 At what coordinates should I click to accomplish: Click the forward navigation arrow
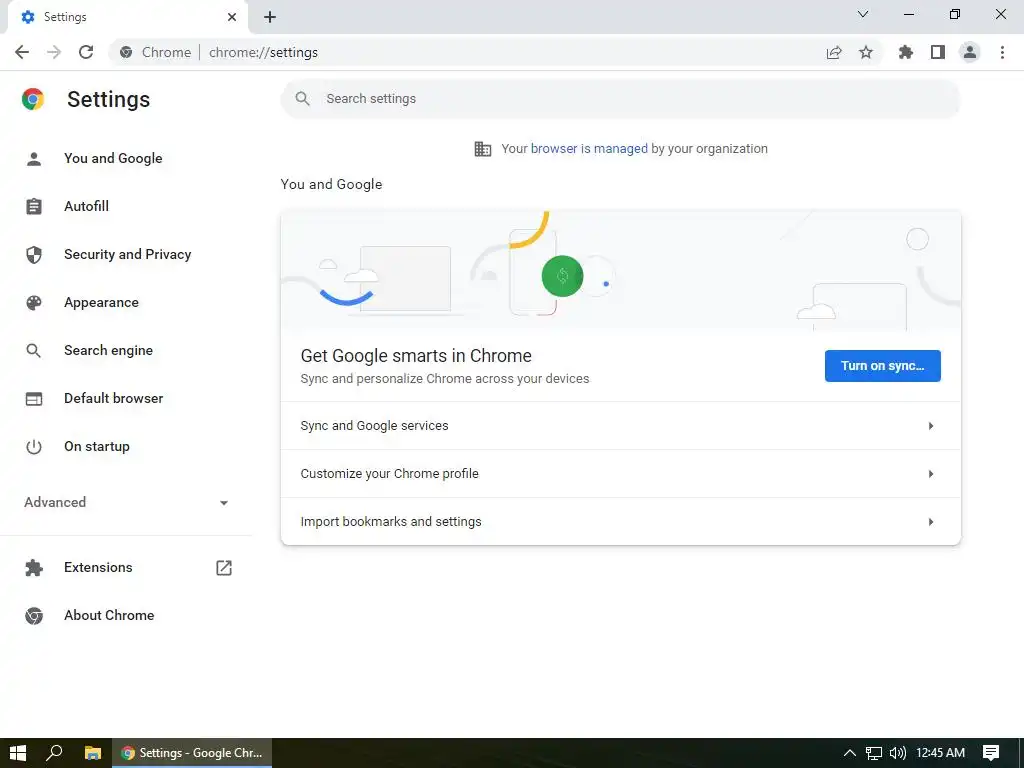[54, 52]
